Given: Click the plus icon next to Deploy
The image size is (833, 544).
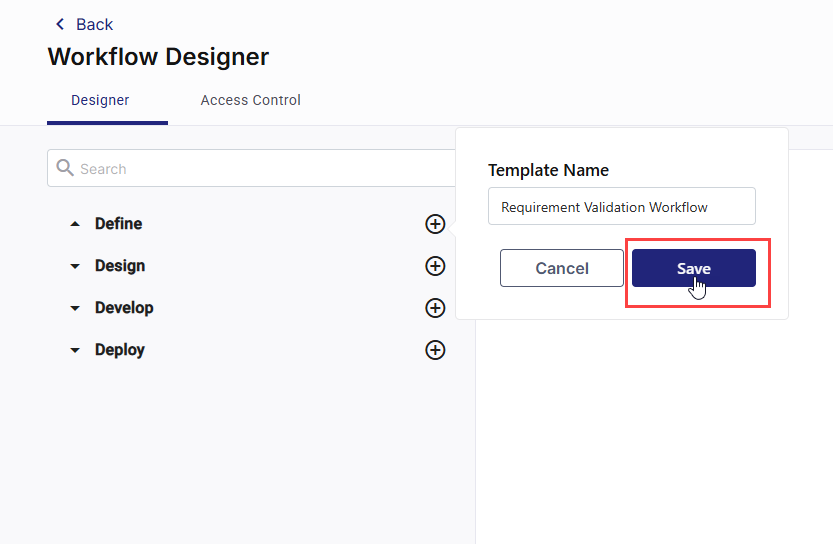Looking at the screenshot, I should pos(435,350).
